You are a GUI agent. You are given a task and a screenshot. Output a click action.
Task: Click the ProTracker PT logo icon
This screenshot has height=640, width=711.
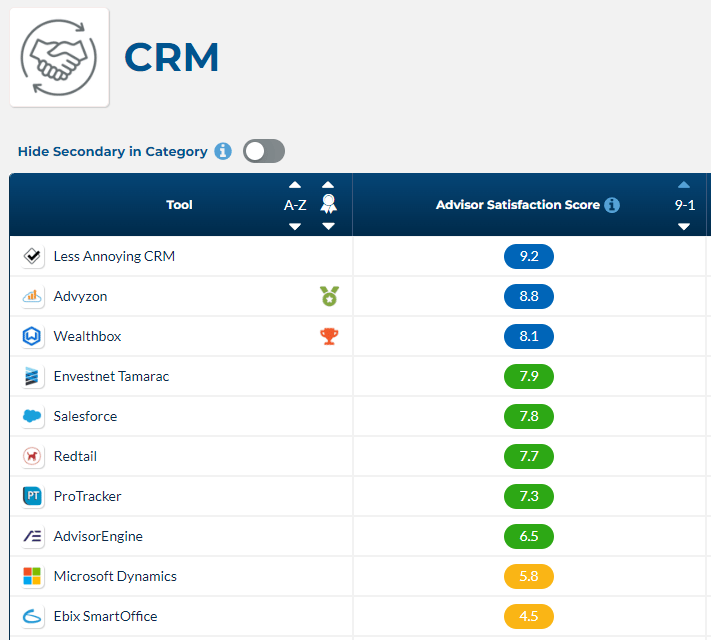(32, 496)
